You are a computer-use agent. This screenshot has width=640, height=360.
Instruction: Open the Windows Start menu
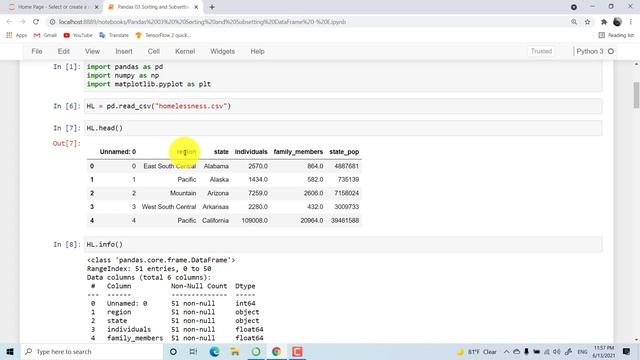10,351
